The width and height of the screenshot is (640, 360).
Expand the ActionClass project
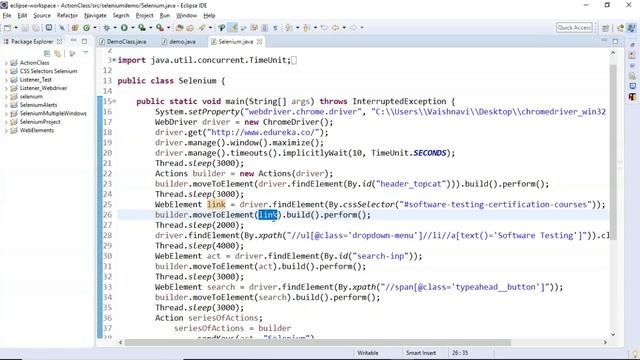tap(6, 63)
